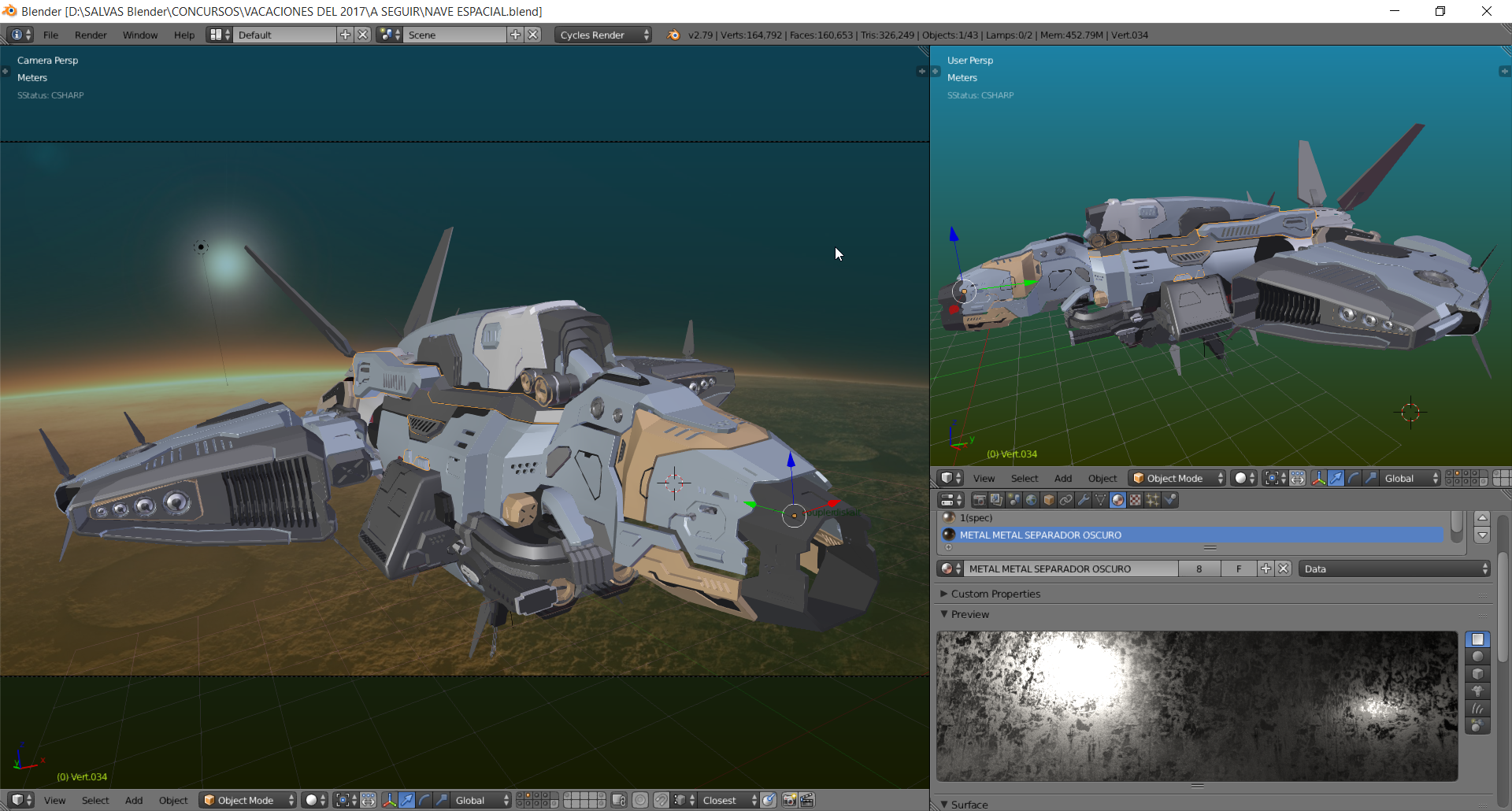Click the OpenGL render camera icon
The height and width of the screenshot is (811, 1512).
click(x=789, y=800)
